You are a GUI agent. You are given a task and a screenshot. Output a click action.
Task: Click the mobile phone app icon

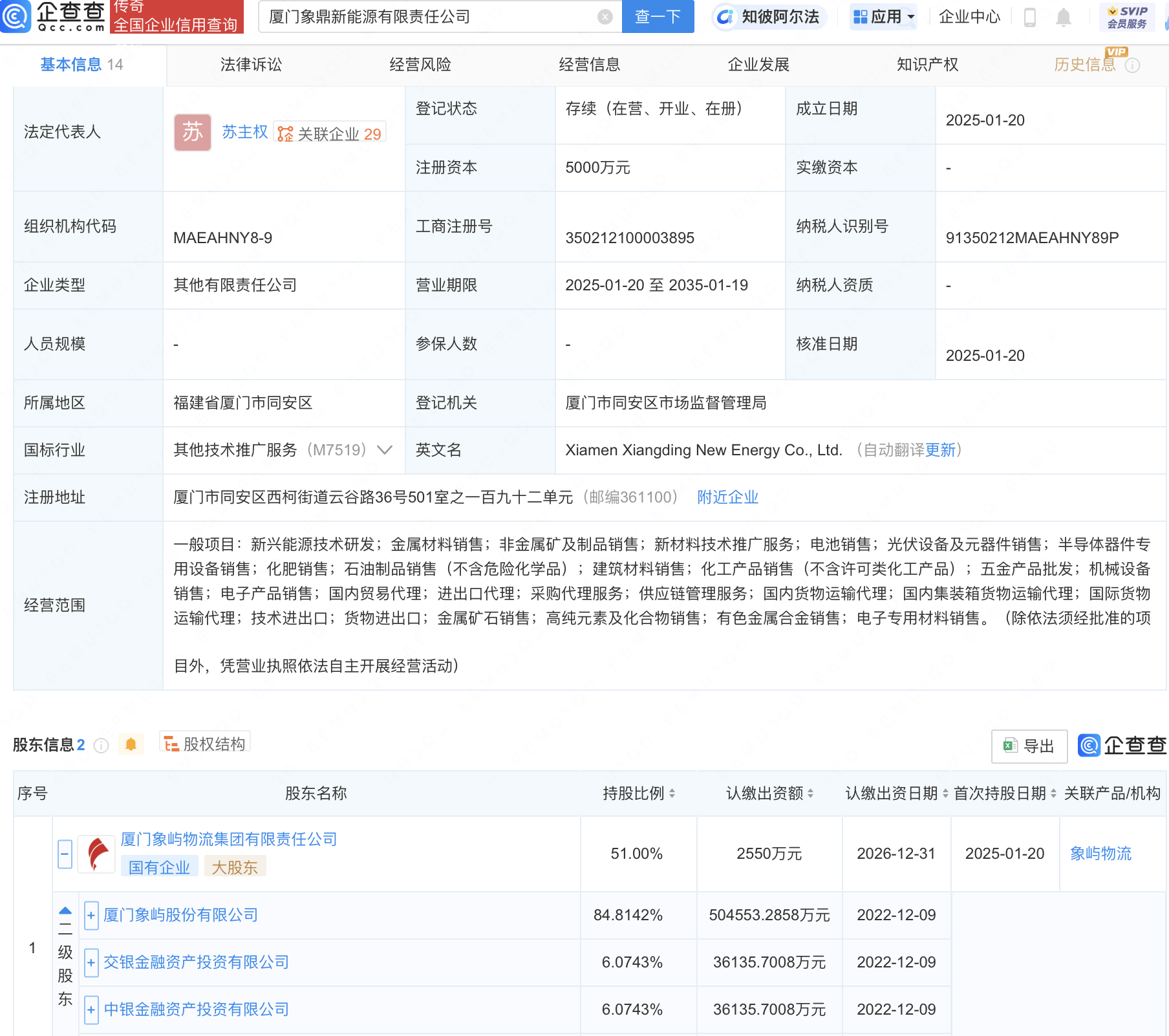1030,17
